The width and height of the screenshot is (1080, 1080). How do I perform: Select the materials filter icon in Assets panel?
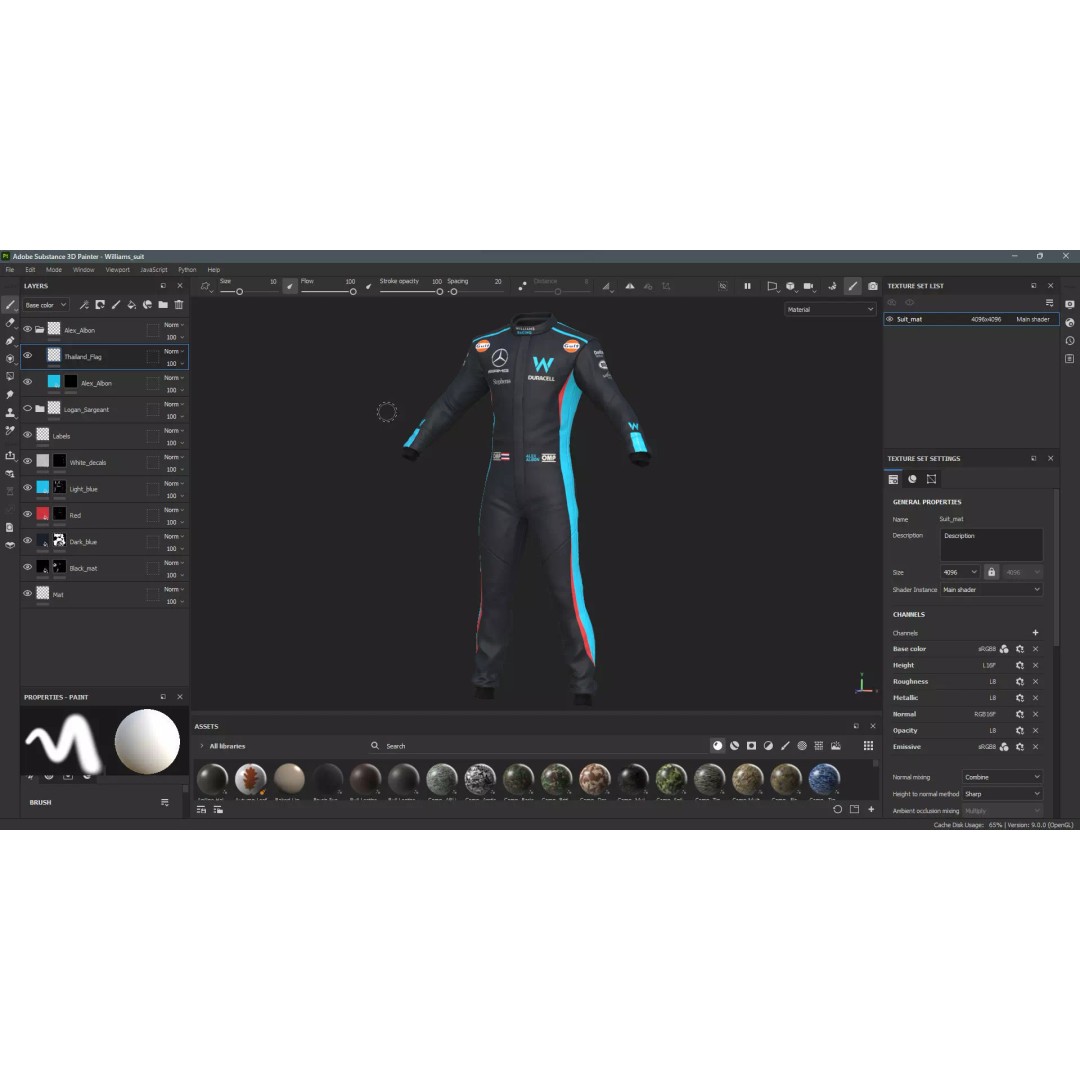click(717, 746)
